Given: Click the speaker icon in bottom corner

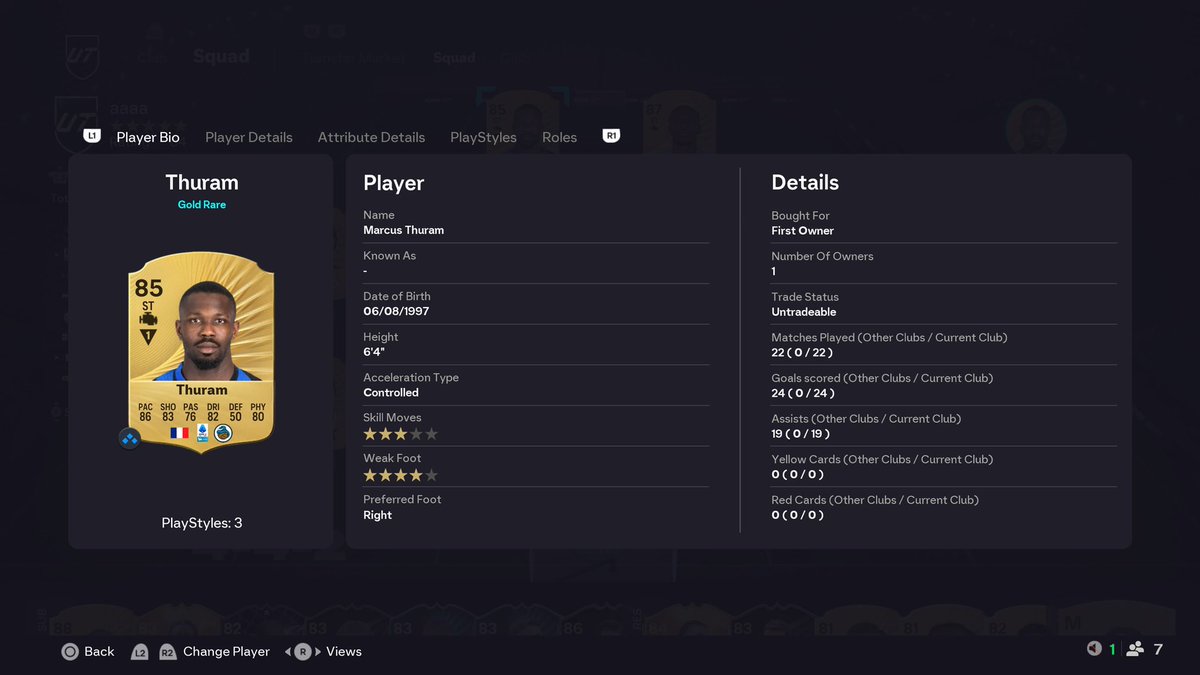Looking at the screenshot, I should click(1093, 649).
